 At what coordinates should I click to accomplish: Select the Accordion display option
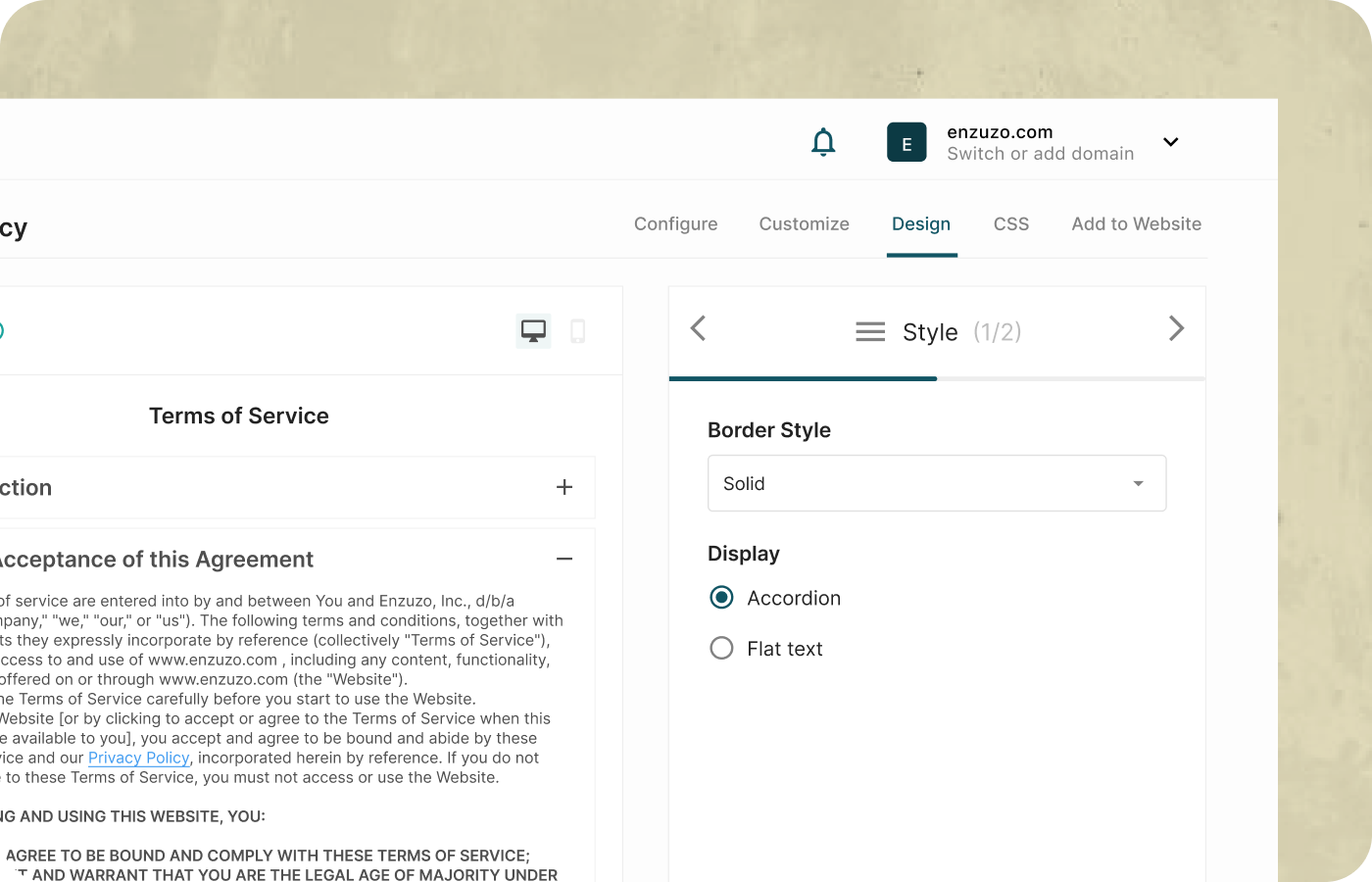(x=721, y=598)
